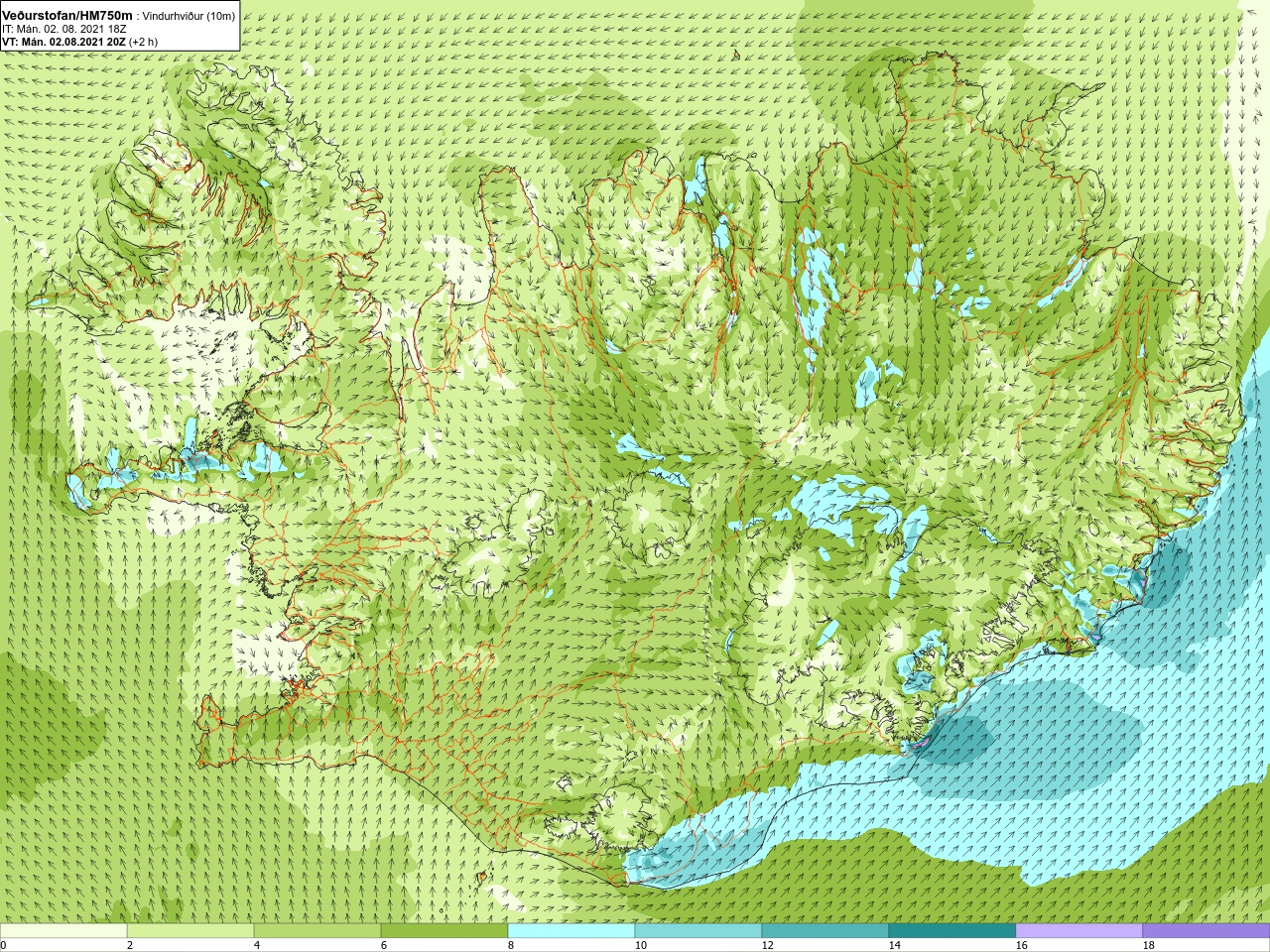
Task: Click the legend tick label 18
Action: pyautogui.click(x=1148, y=945)
